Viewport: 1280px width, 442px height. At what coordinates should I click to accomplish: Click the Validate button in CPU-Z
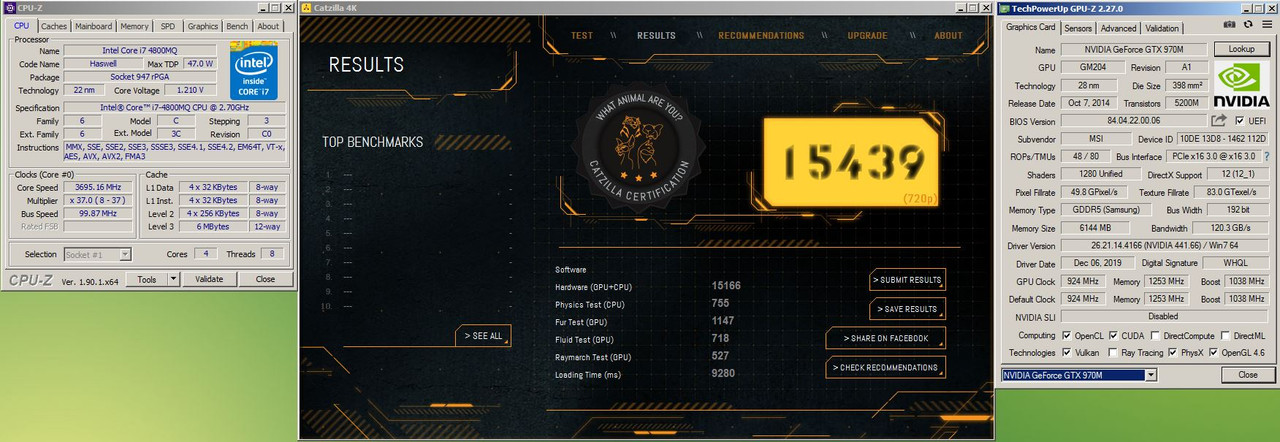[x=209, y=279]
